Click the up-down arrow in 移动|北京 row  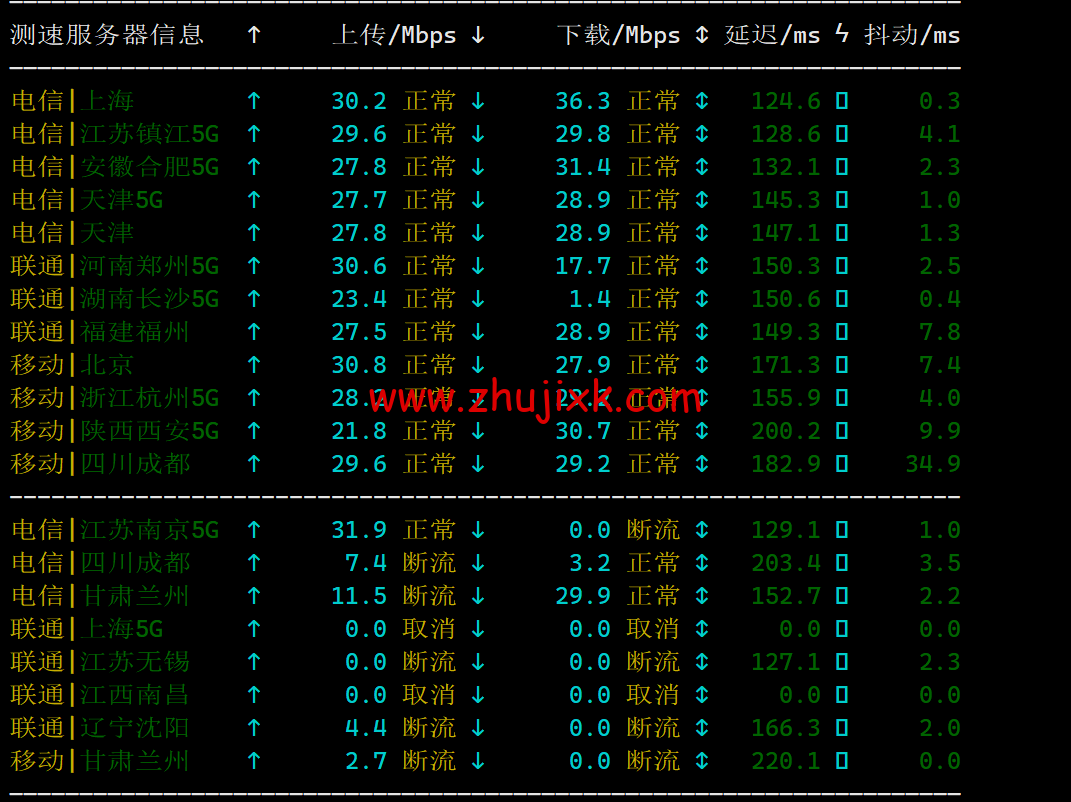coord(702,365)
